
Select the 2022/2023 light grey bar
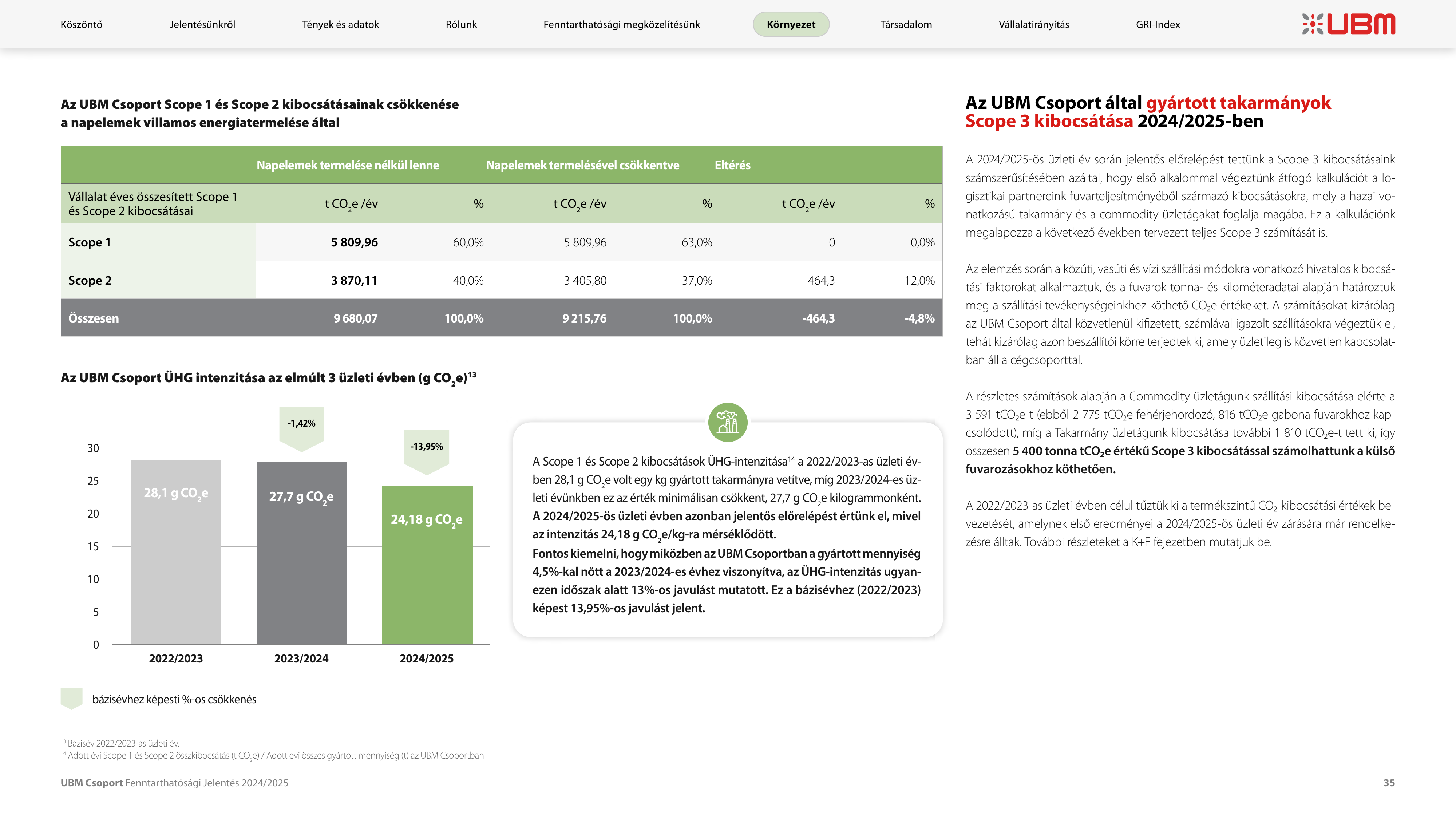pos(176,552)
